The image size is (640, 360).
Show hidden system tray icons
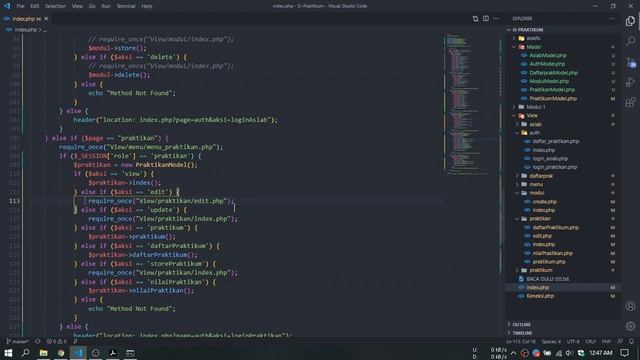513,353
